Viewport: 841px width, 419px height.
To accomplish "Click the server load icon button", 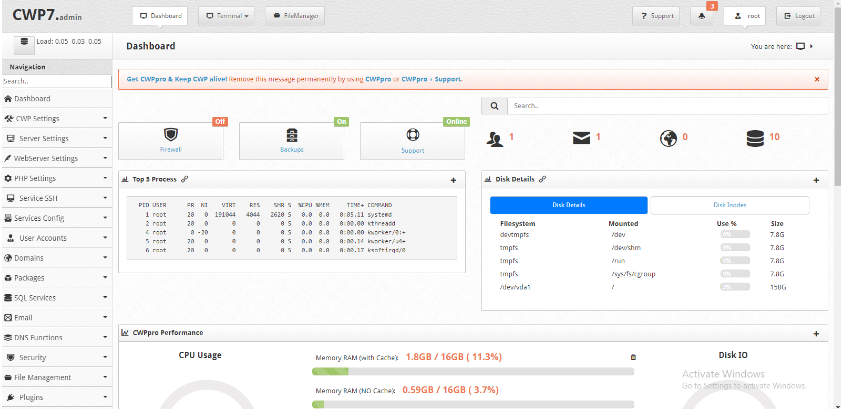I will [24, 43].
